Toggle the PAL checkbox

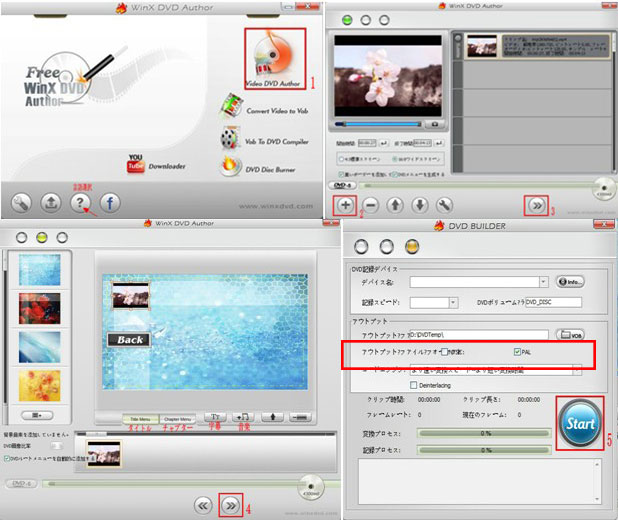coord(517,352)
